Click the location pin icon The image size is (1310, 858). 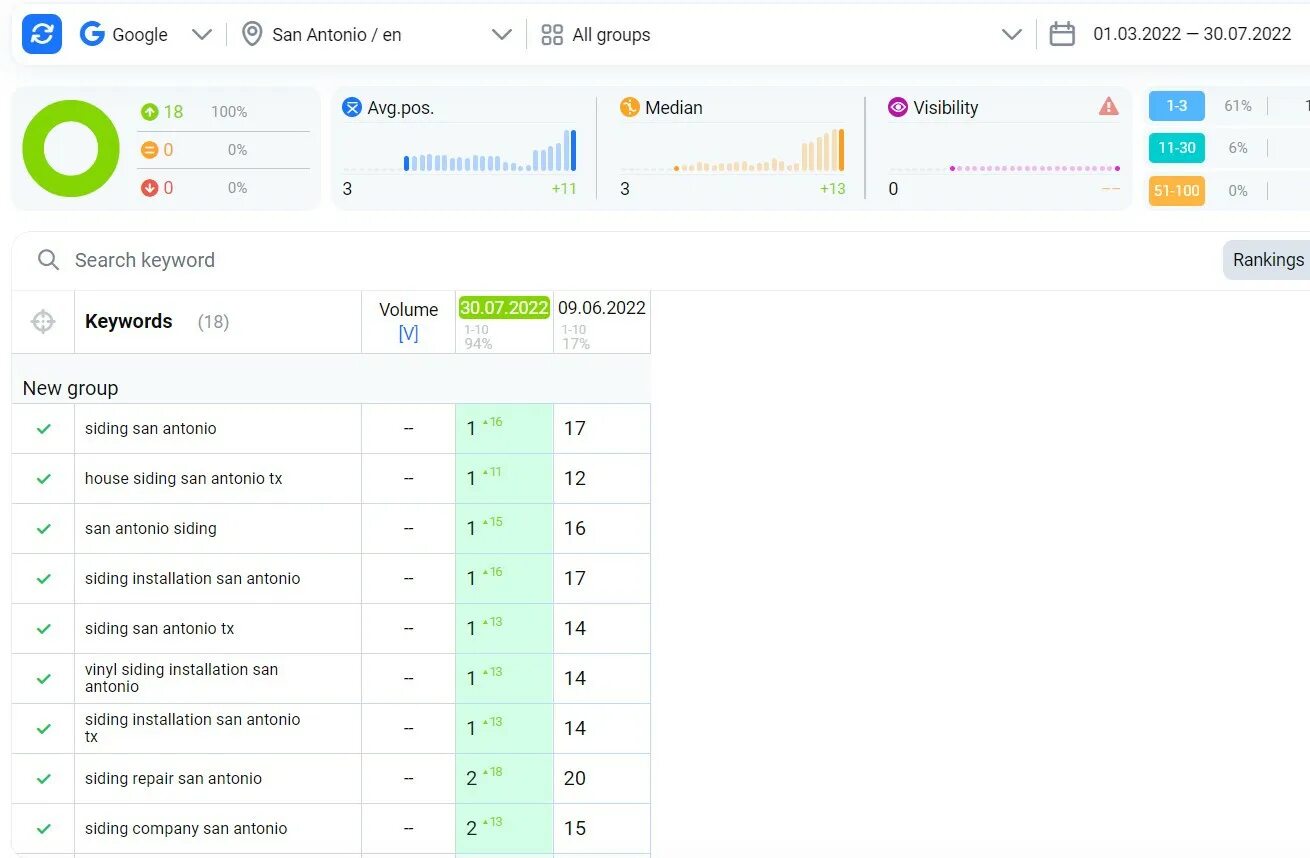tap(252, 34)
